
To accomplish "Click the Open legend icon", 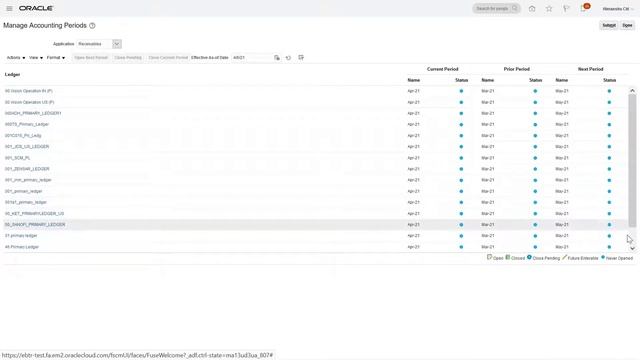I will point(489,257).
